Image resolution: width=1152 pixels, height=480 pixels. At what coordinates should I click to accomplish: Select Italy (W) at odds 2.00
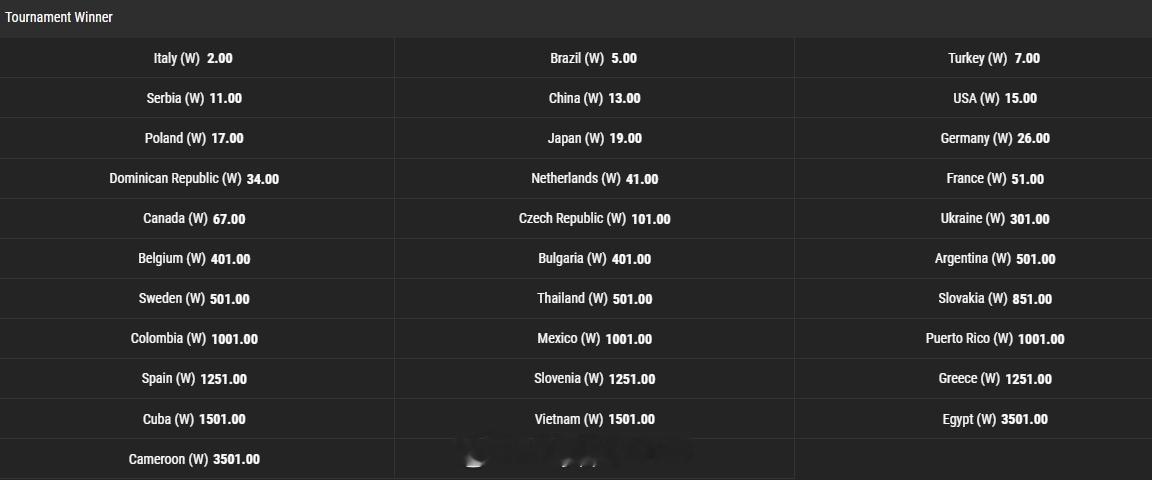click(x=197, y=58)
